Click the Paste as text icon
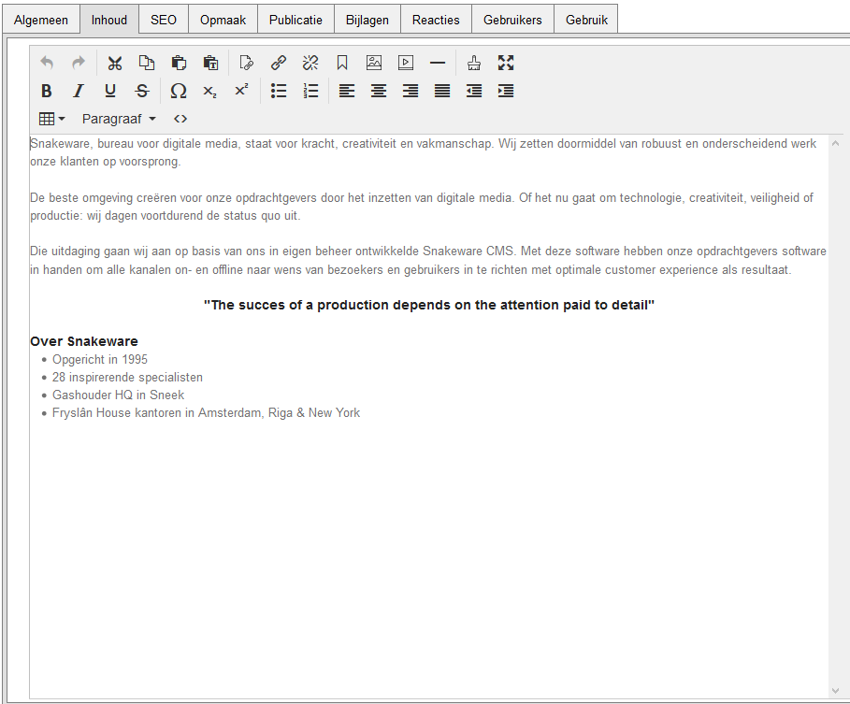This screenshot has height=704, width=850. pos(211,63)
